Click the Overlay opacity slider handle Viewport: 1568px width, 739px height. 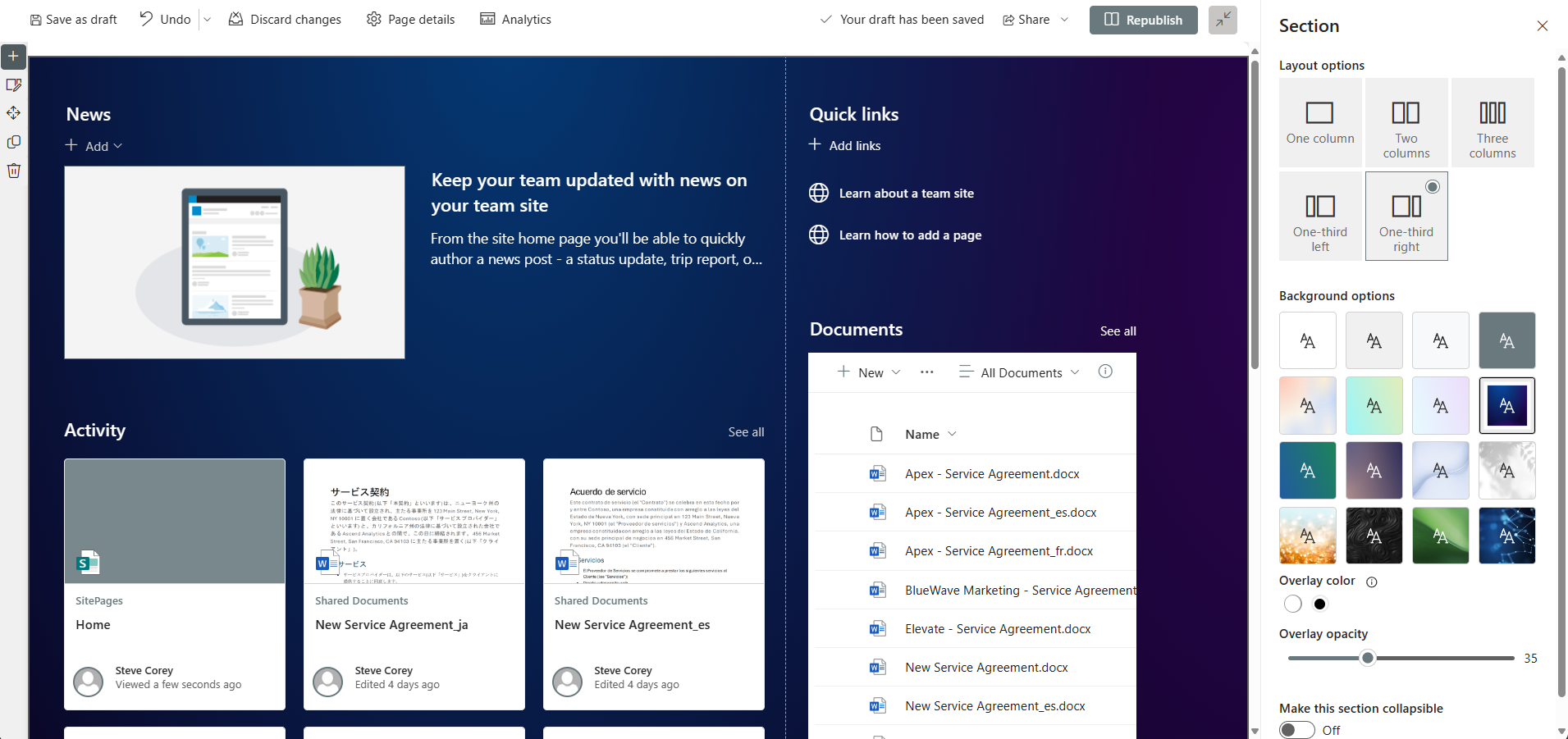pos(1367,658)
